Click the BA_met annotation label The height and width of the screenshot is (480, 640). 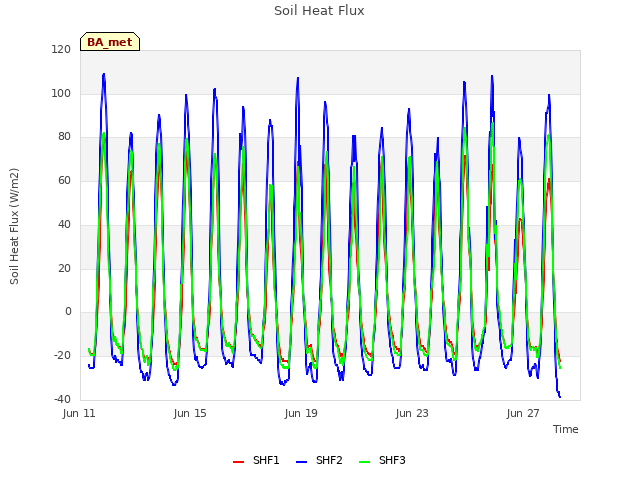[x=110, y=42]
